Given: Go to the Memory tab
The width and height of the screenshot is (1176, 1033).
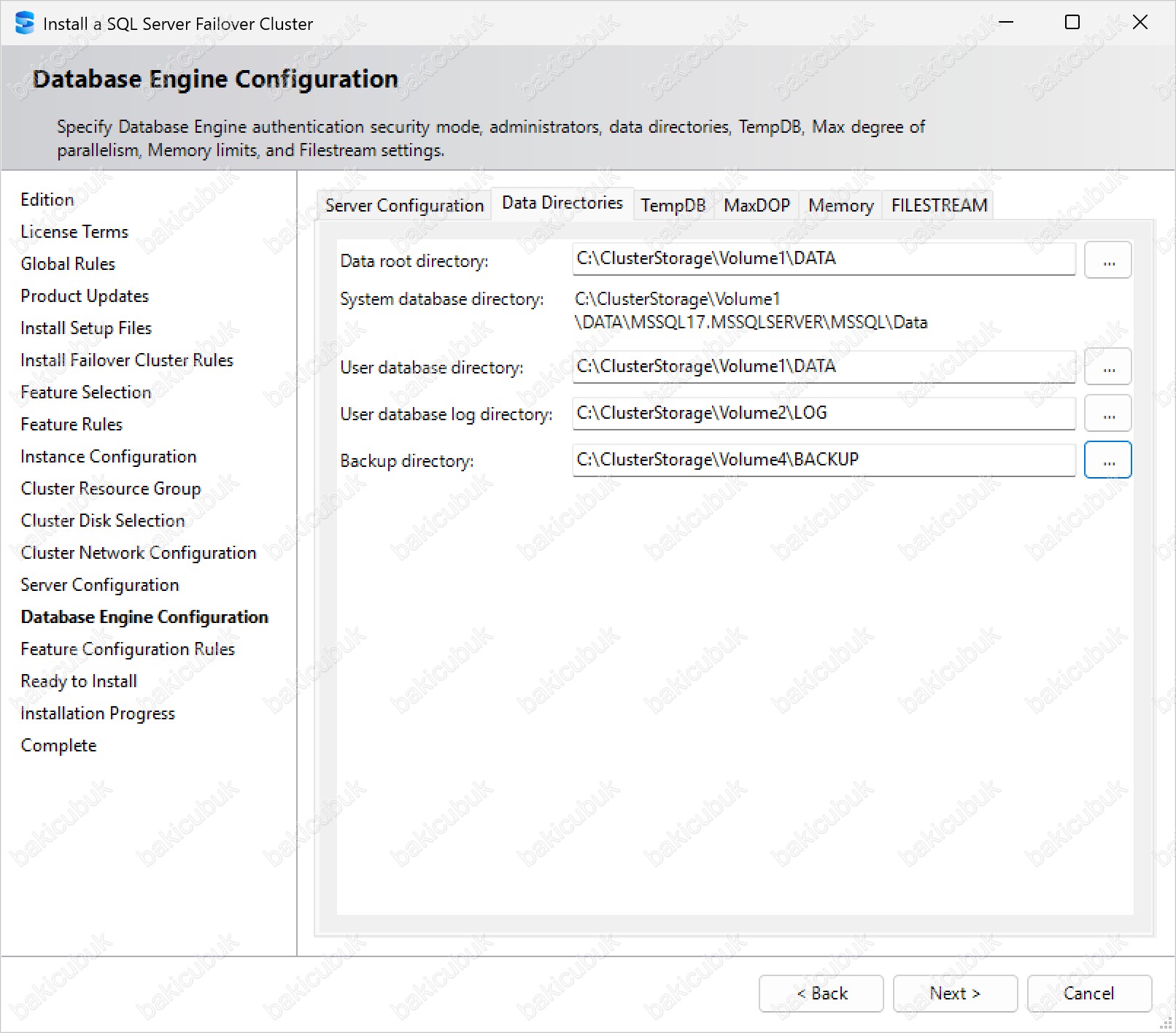Looking at the screenshot, I should tap(840, 206).
